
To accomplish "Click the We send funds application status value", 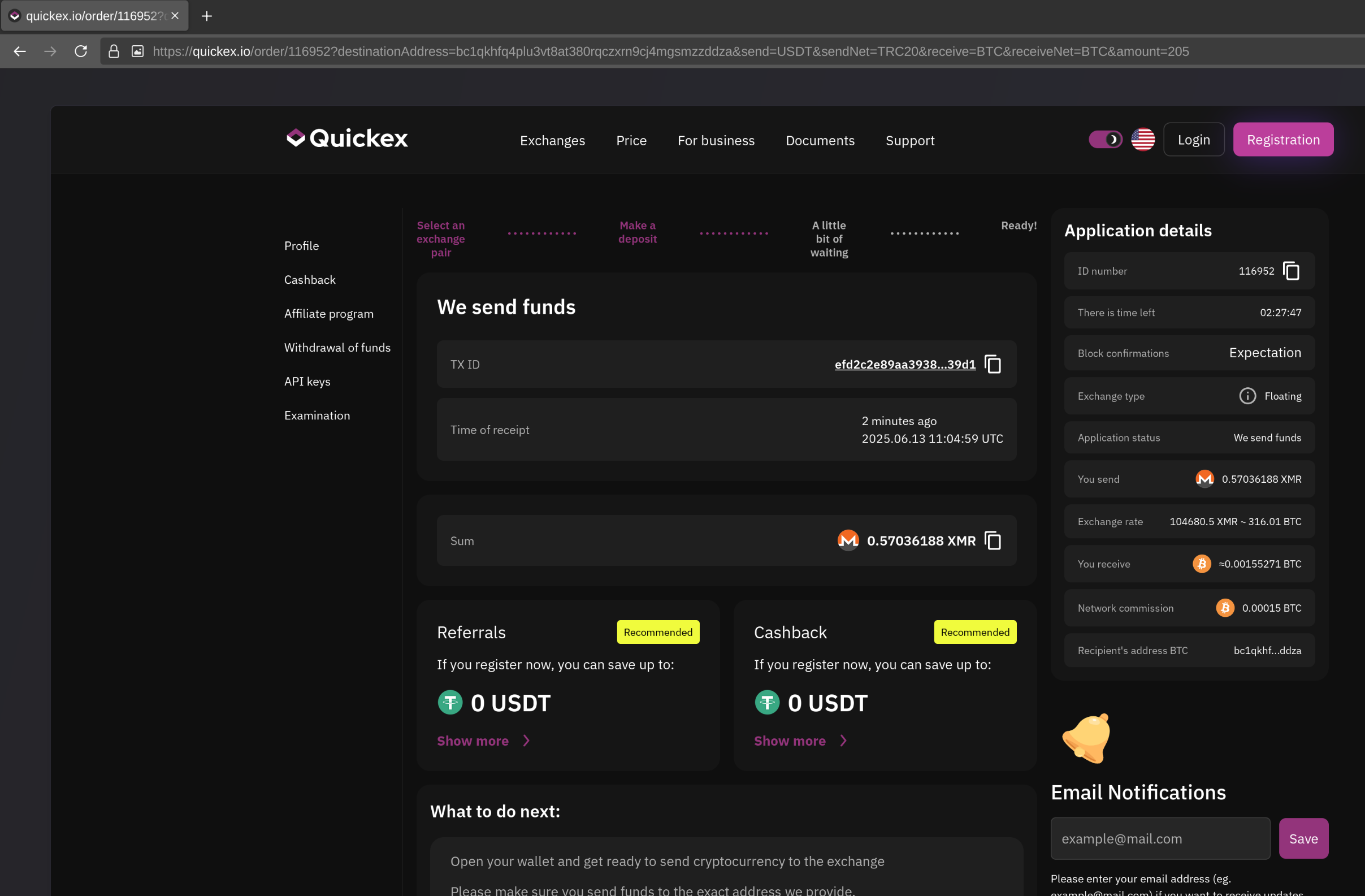I will pos(1267,438).
